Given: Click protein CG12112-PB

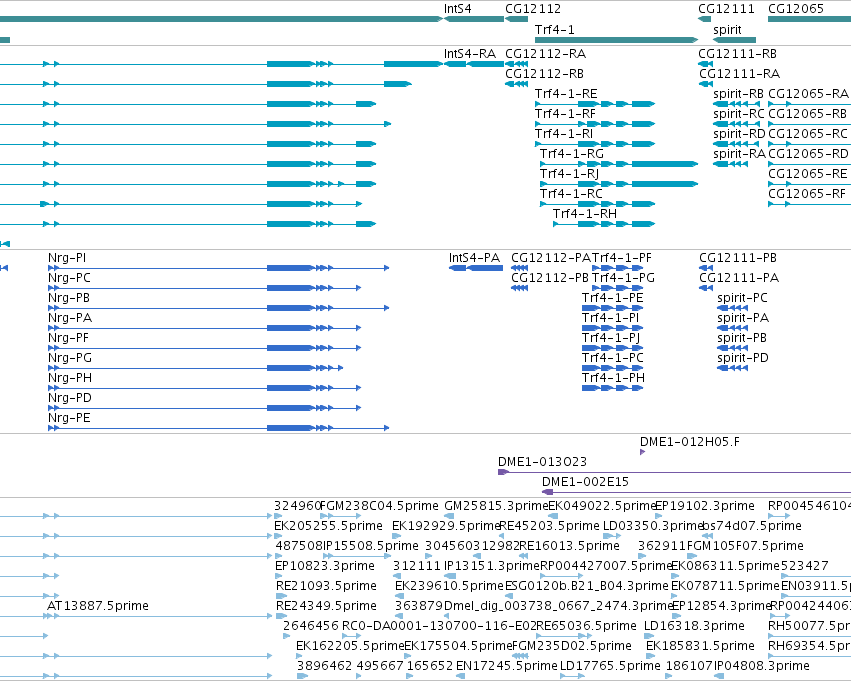Looking at the screenshot, I should (550, 278).
